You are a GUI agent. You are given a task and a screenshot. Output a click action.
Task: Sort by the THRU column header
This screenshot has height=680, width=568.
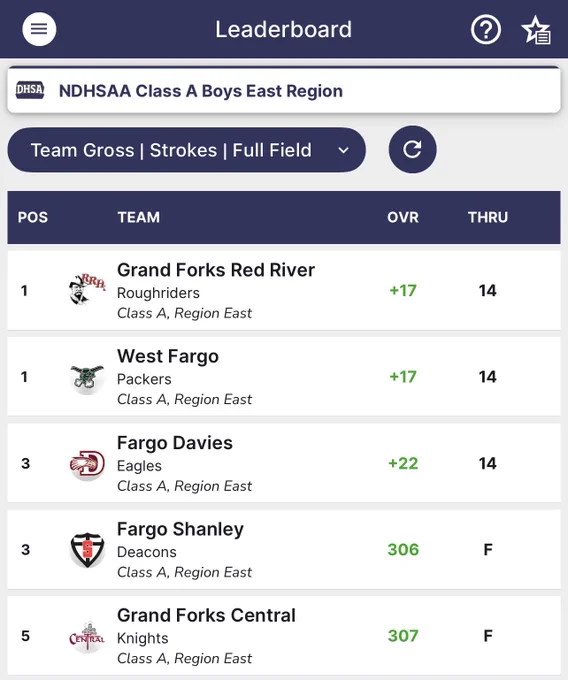(x=488, y=217)
